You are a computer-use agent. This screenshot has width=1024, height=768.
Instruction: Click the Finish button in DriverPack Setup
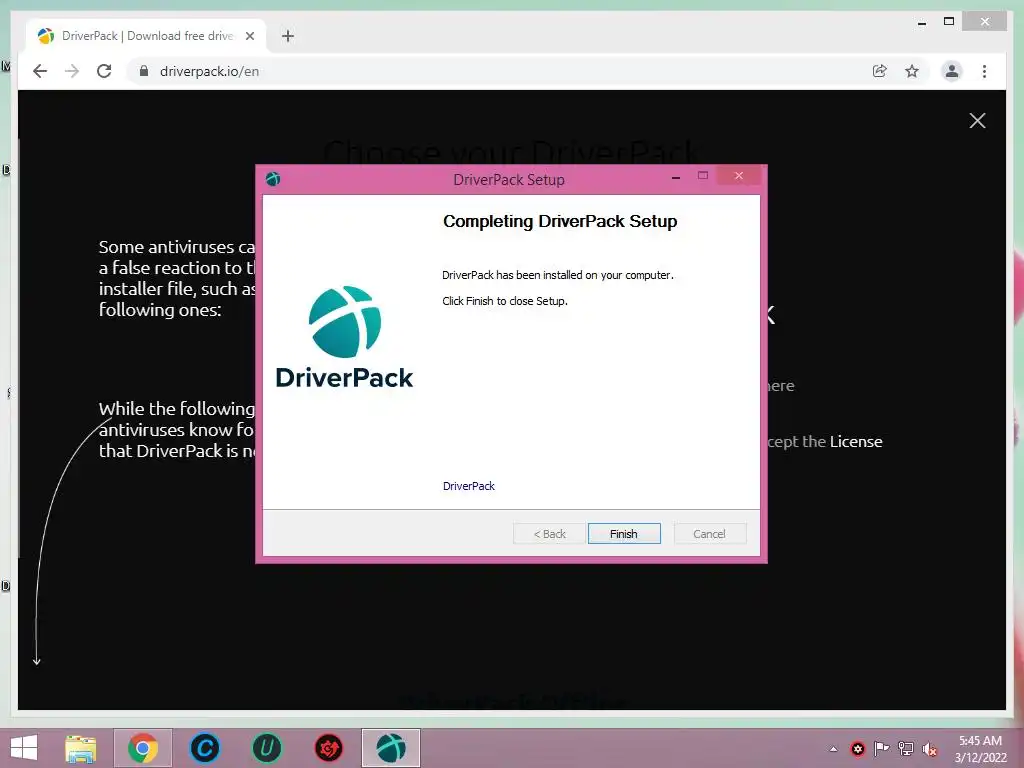[624, 534]
